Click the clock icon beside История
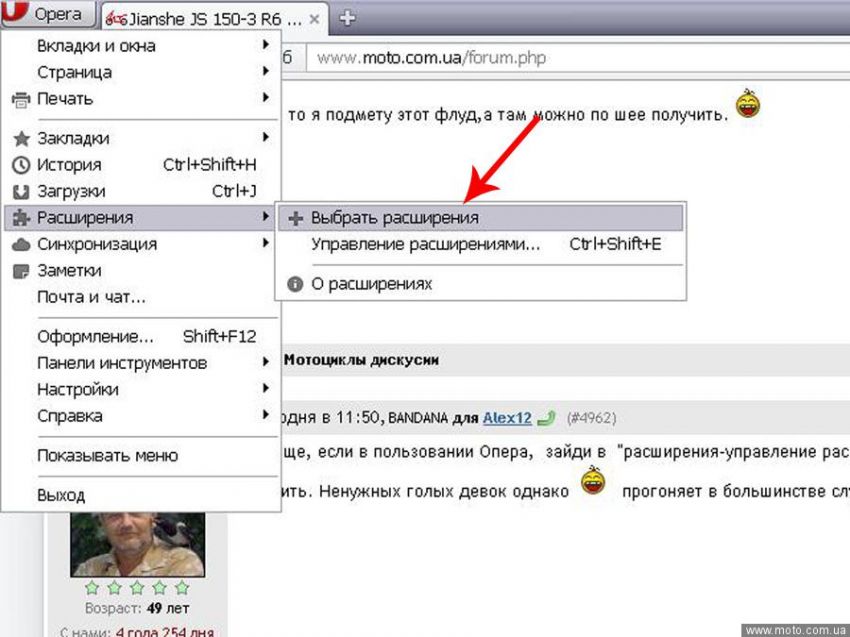The image size is (850, 637). (x=21, y=165)
